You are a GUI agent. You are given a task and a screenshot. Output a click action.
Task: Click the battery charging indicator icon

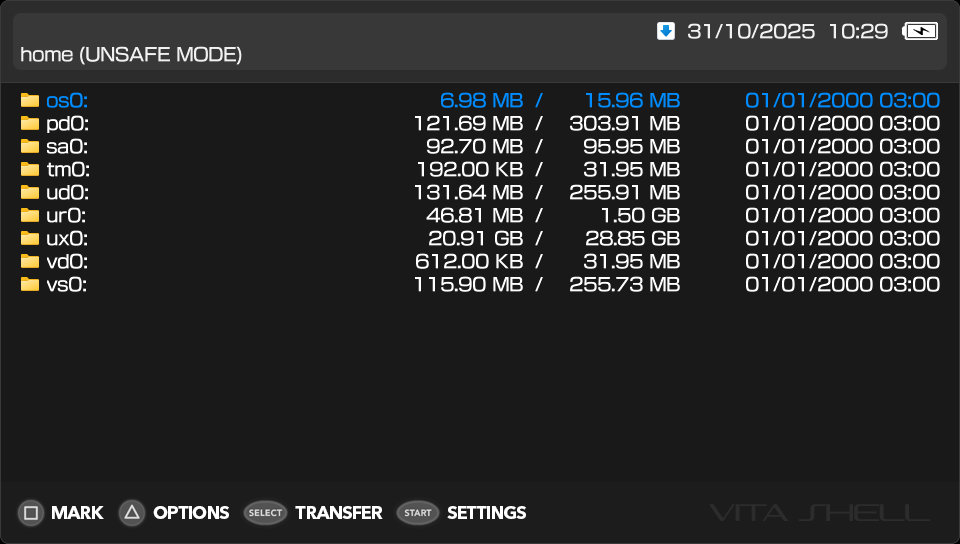point(920,31)
